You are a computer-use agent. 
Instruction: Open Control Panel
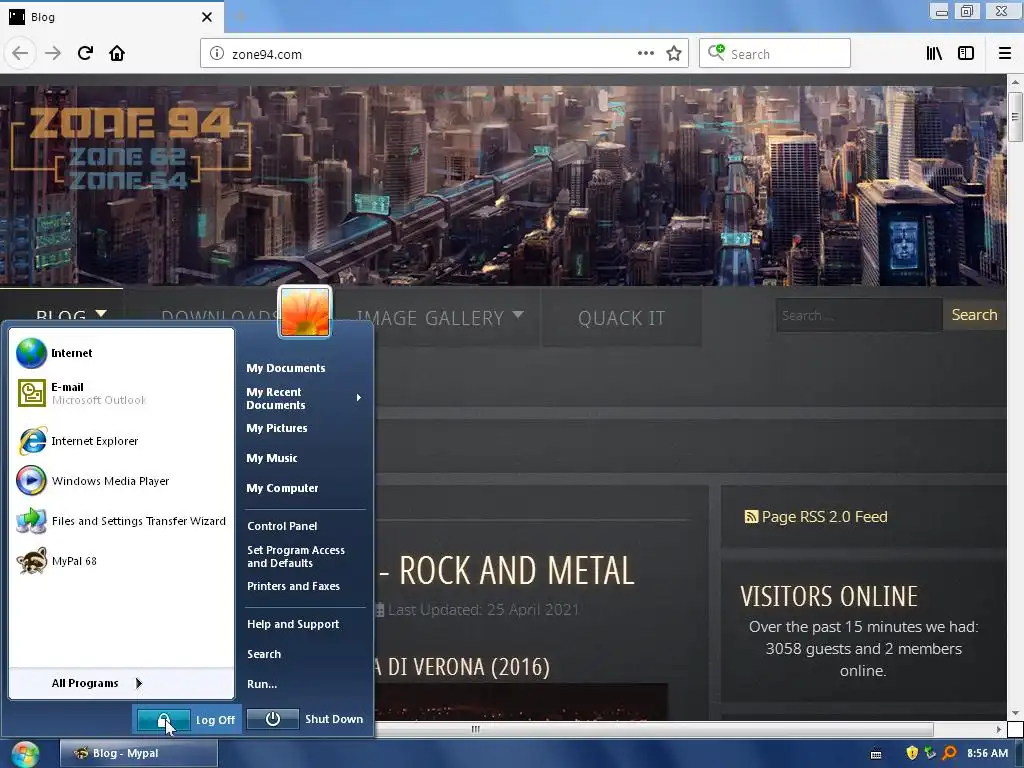coord(282,526)
